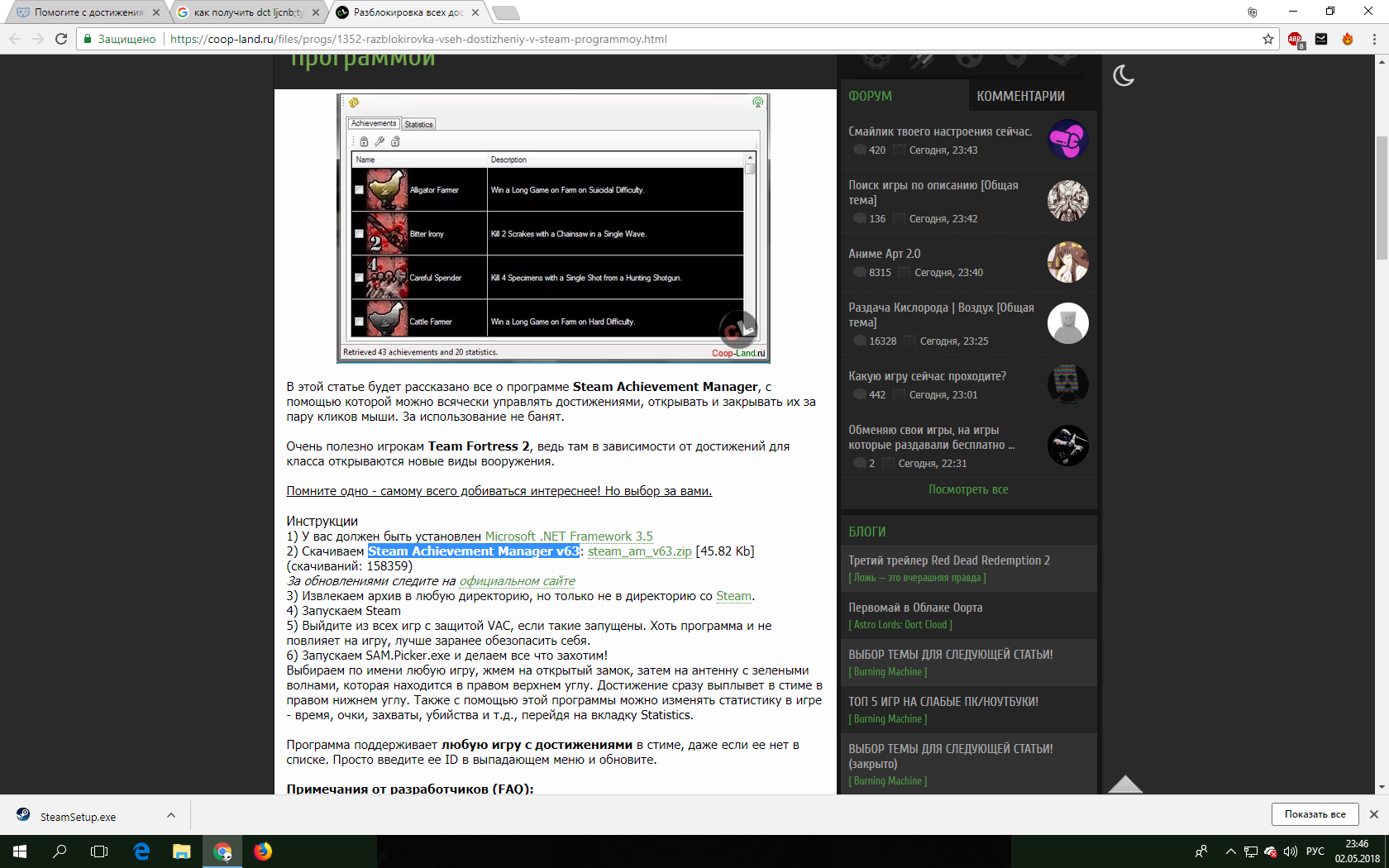Show hidden system tray icons

point(1230,851)
